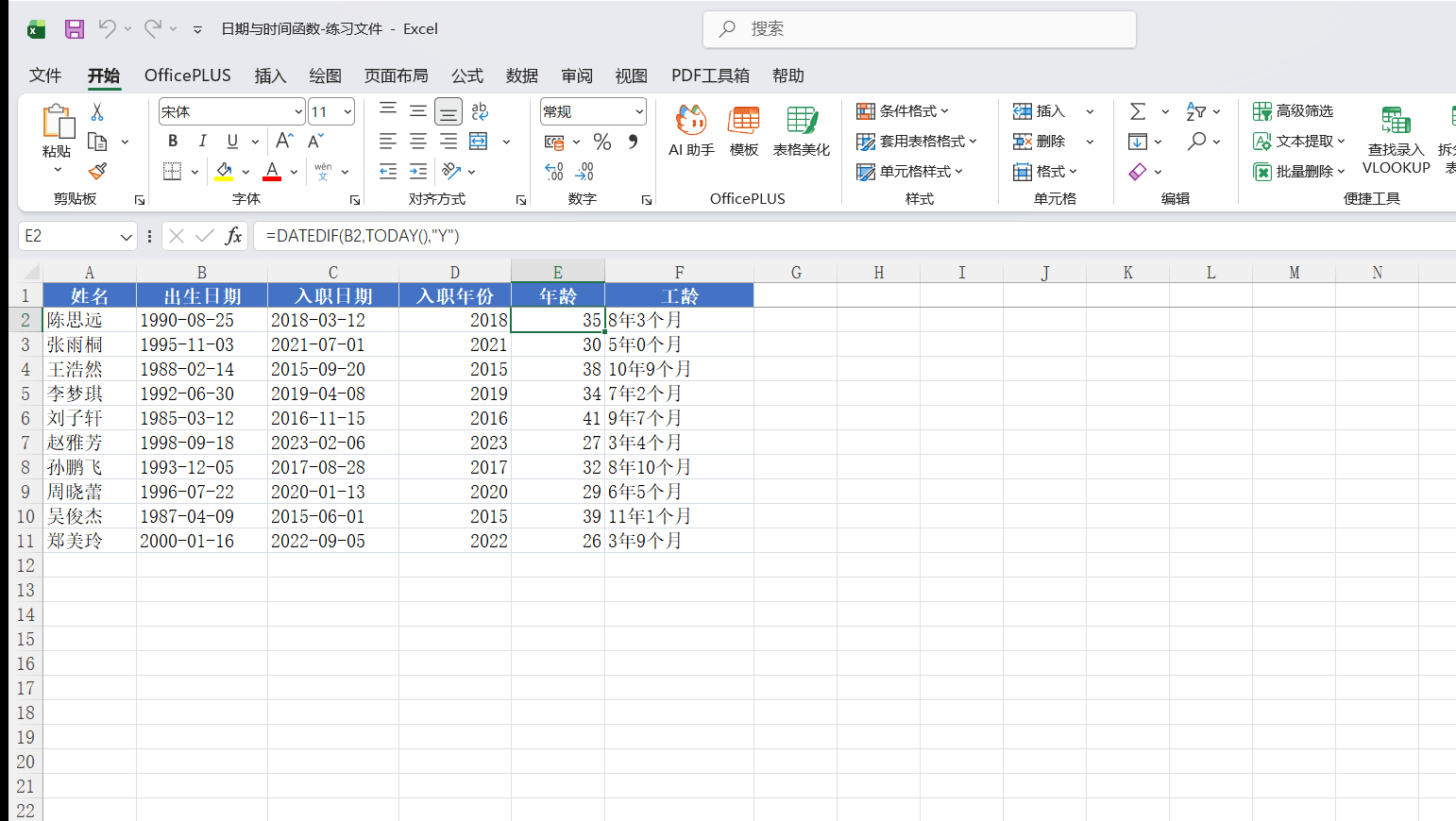Click the 格式 cell format button

tap(1044, 172)
